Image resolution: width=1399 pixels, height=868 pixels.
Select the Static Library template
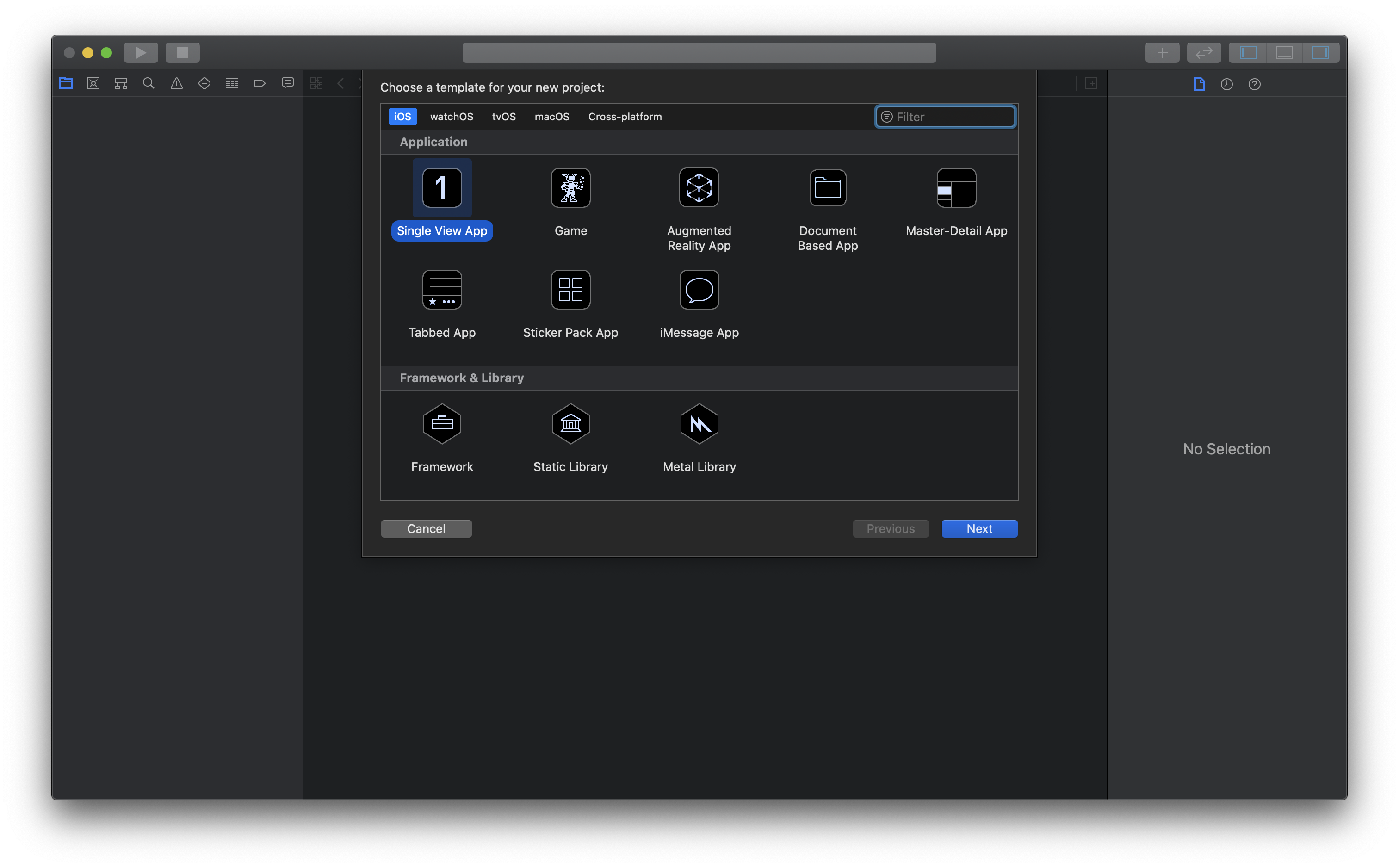(x=570, y=424)
